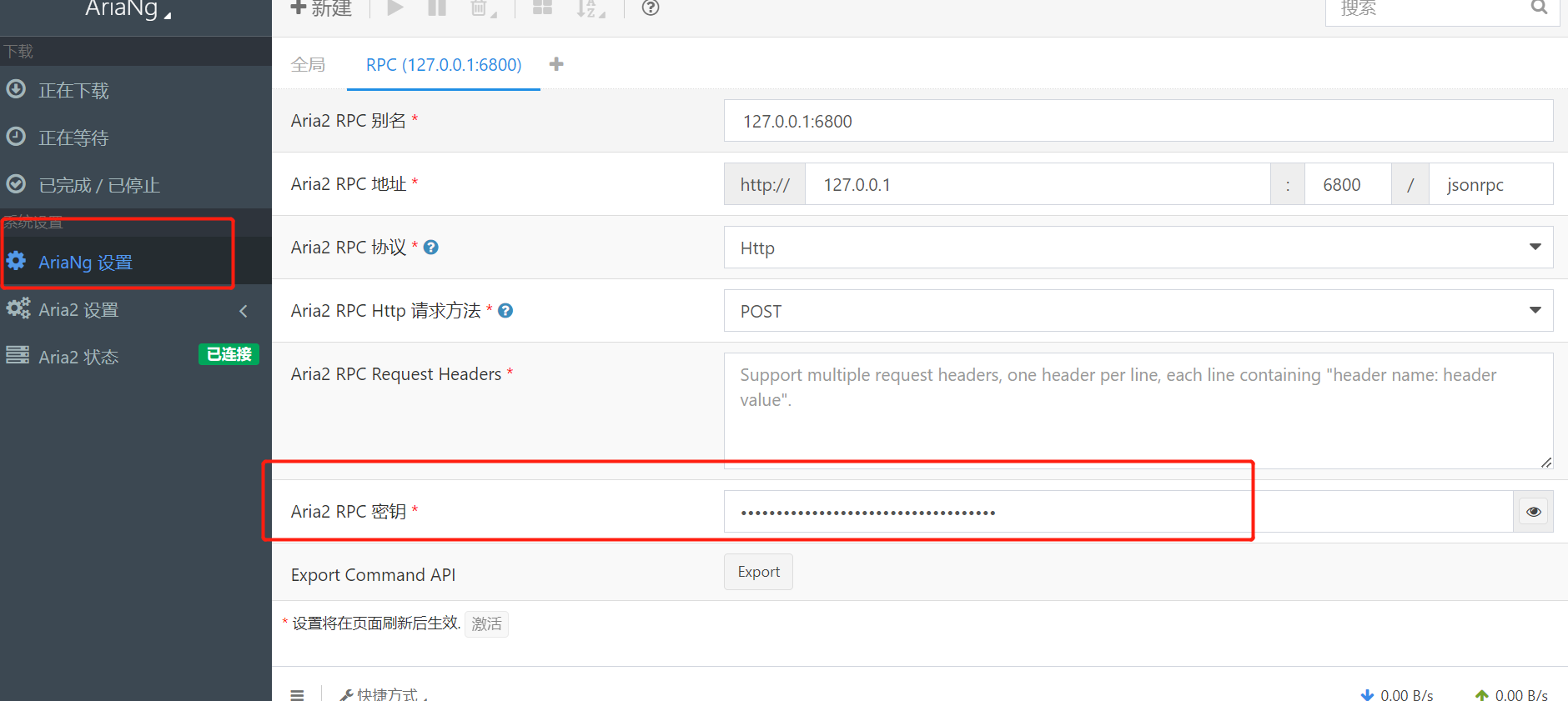This screenshot has width=1568, height=701.
Task: Click the Activate button beside refresh note
Action: click(x=486, y=623)
